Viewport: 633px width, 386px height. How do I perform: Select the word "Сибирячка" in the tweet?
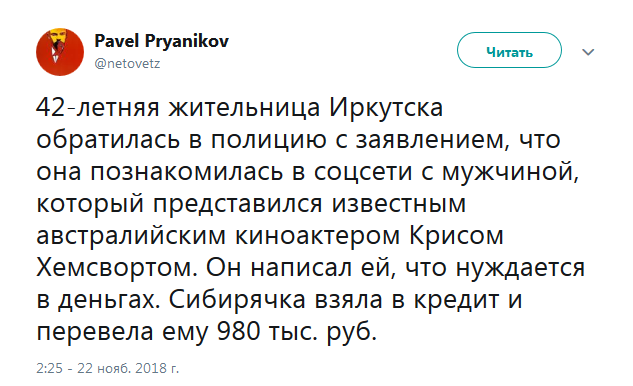[x=237, y=300]
